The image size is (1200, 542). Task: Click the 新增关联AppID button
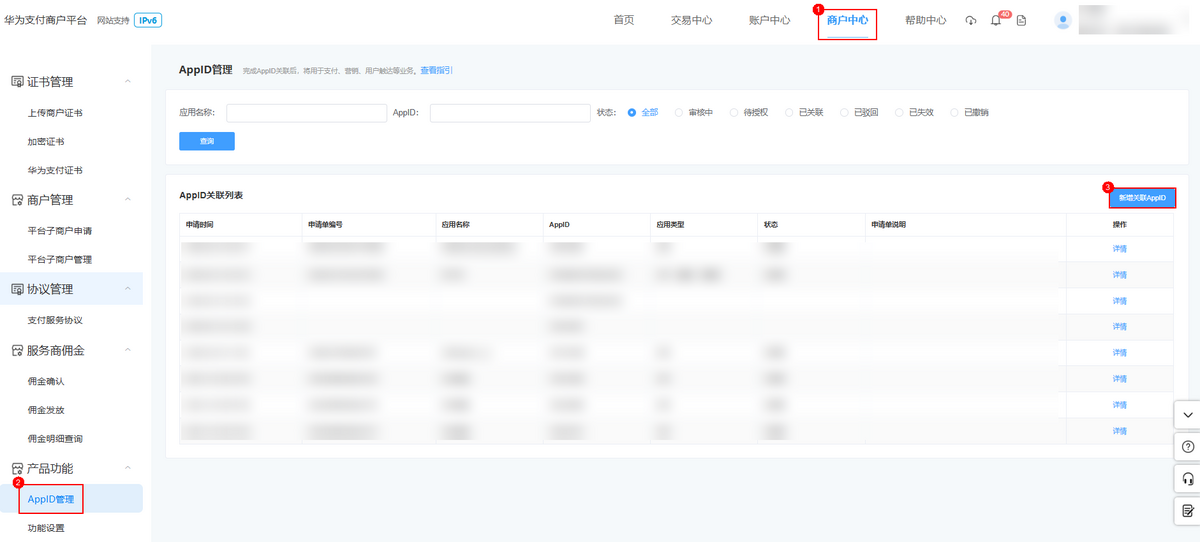[1142, 198]
